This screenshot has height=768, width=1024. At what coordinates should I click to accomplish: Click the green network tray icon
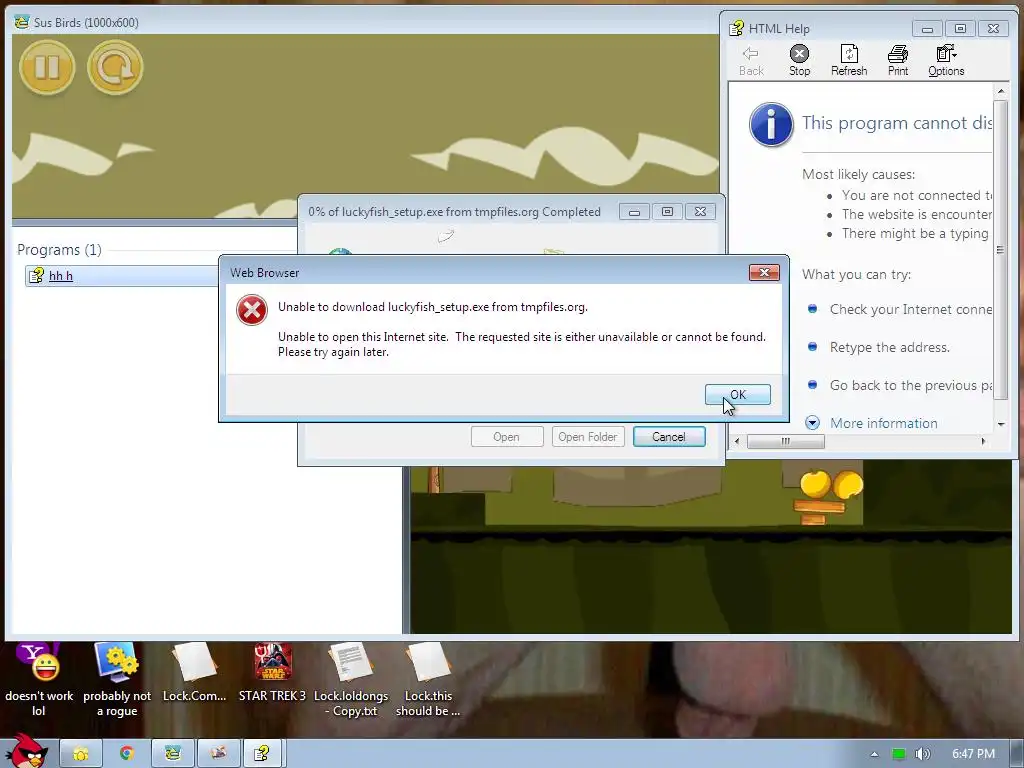(899, 754)
